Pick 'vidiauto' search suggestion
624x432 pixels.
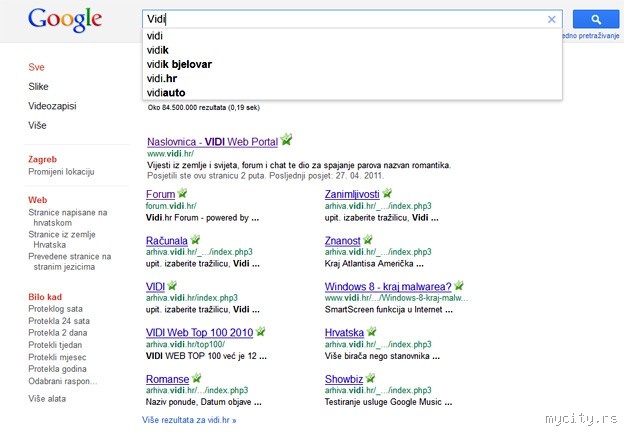(166, 92)
